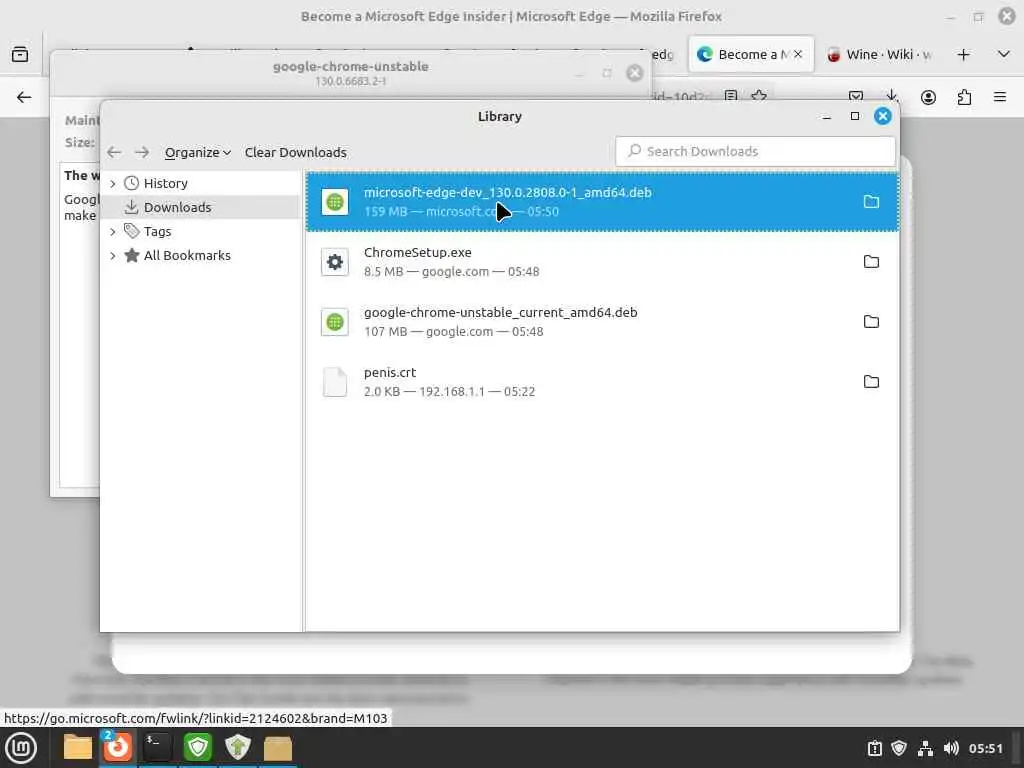The height and width of the screenshot is (768, 1024).
Task: Expand the Tags tree node
Action: tap(113, 231)
